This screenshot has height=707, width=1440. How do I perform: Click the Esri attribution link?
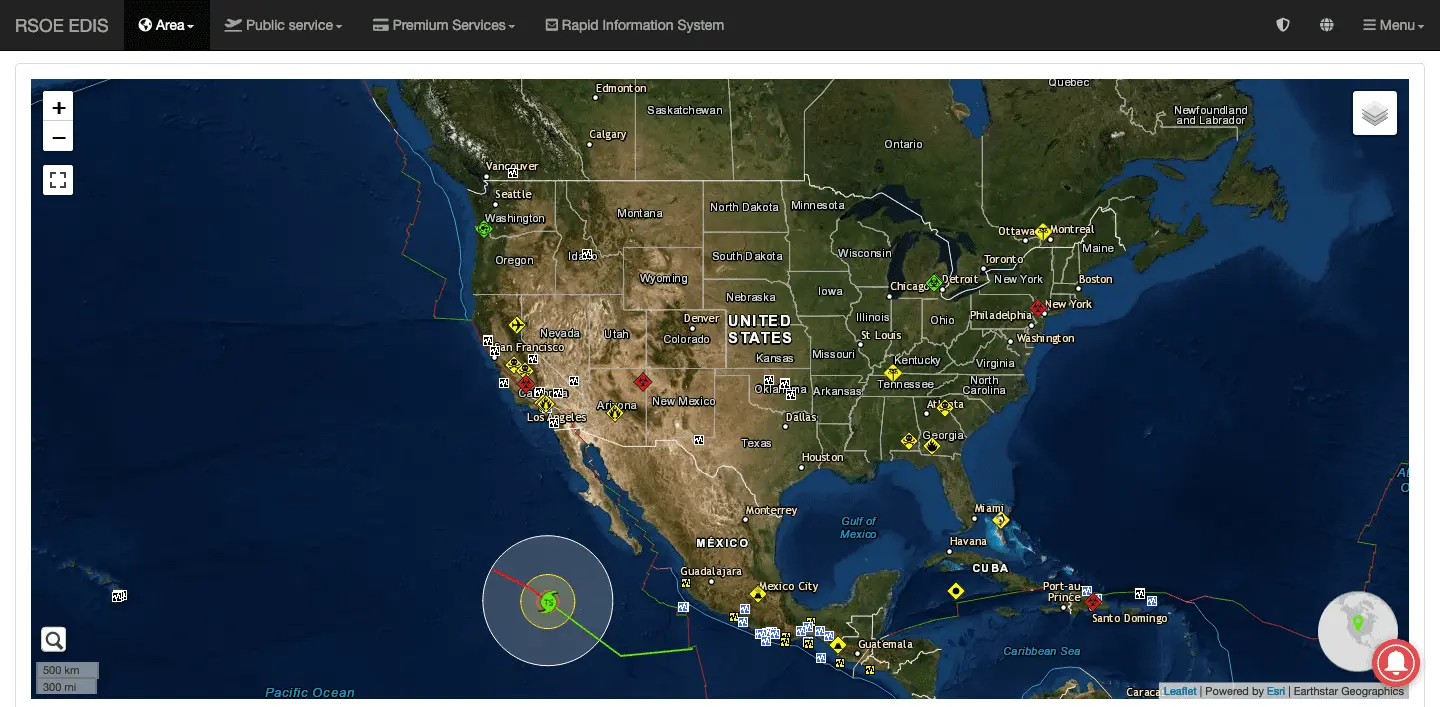(x=1276, y=691)
